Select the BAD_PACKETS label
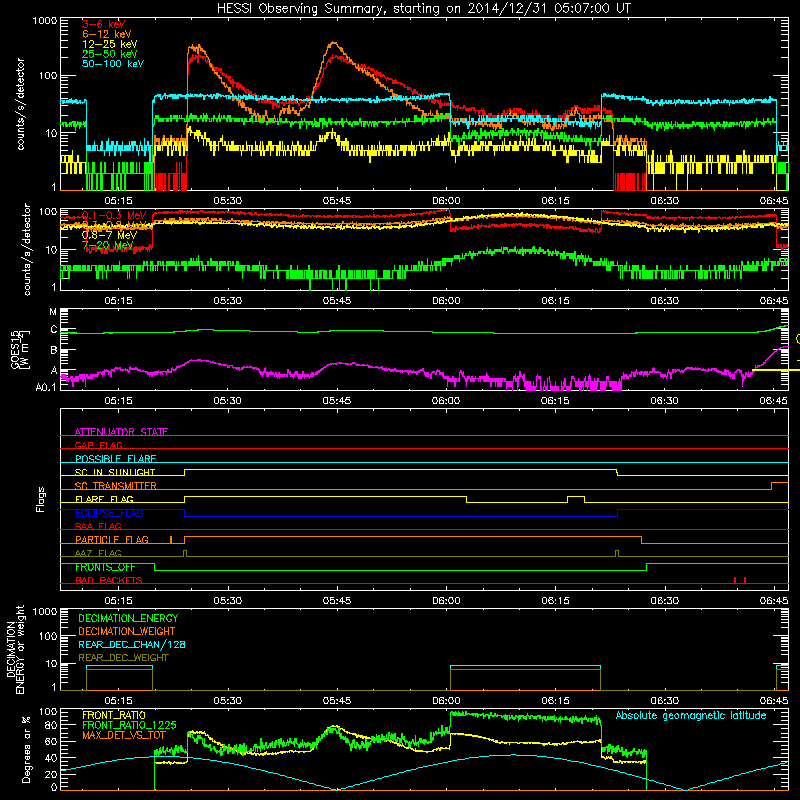This screenshot has height=800, width=800. 109,580
